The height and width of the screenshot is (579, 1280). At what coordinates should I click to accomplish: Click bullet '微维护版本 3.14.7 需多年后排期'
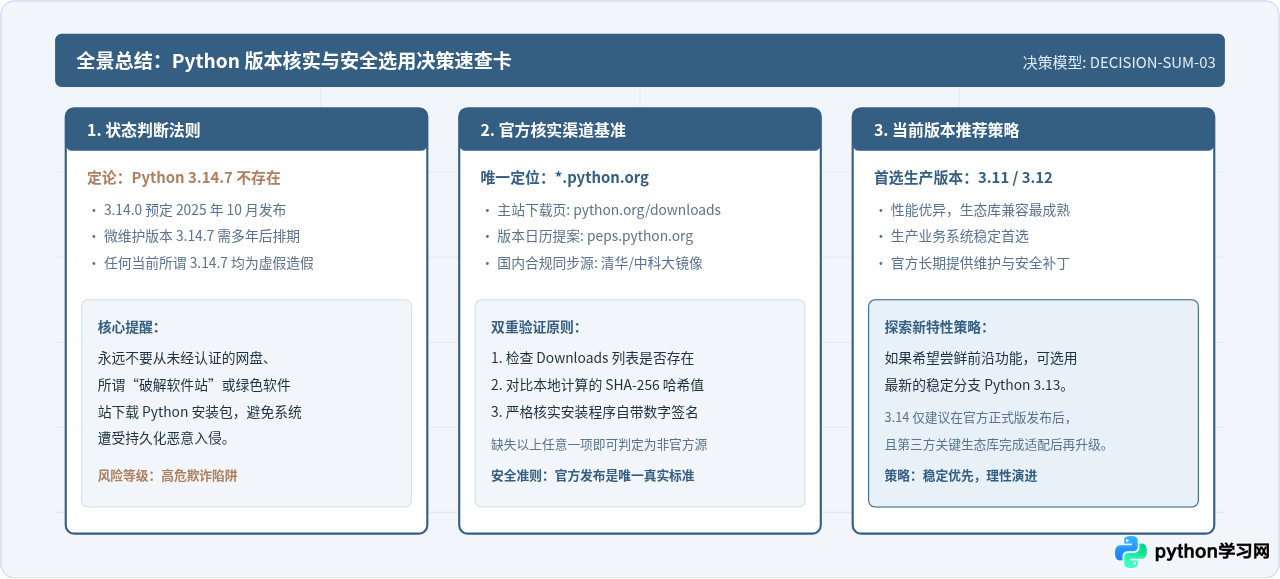click(x=202, y=237)
